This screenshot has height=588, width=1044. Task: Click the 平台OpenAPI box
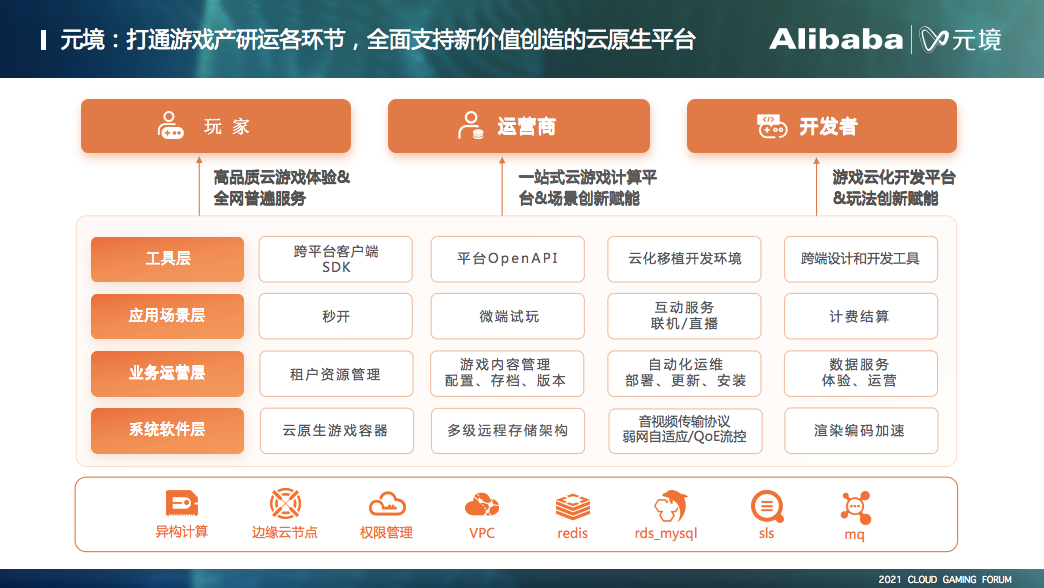507,259
